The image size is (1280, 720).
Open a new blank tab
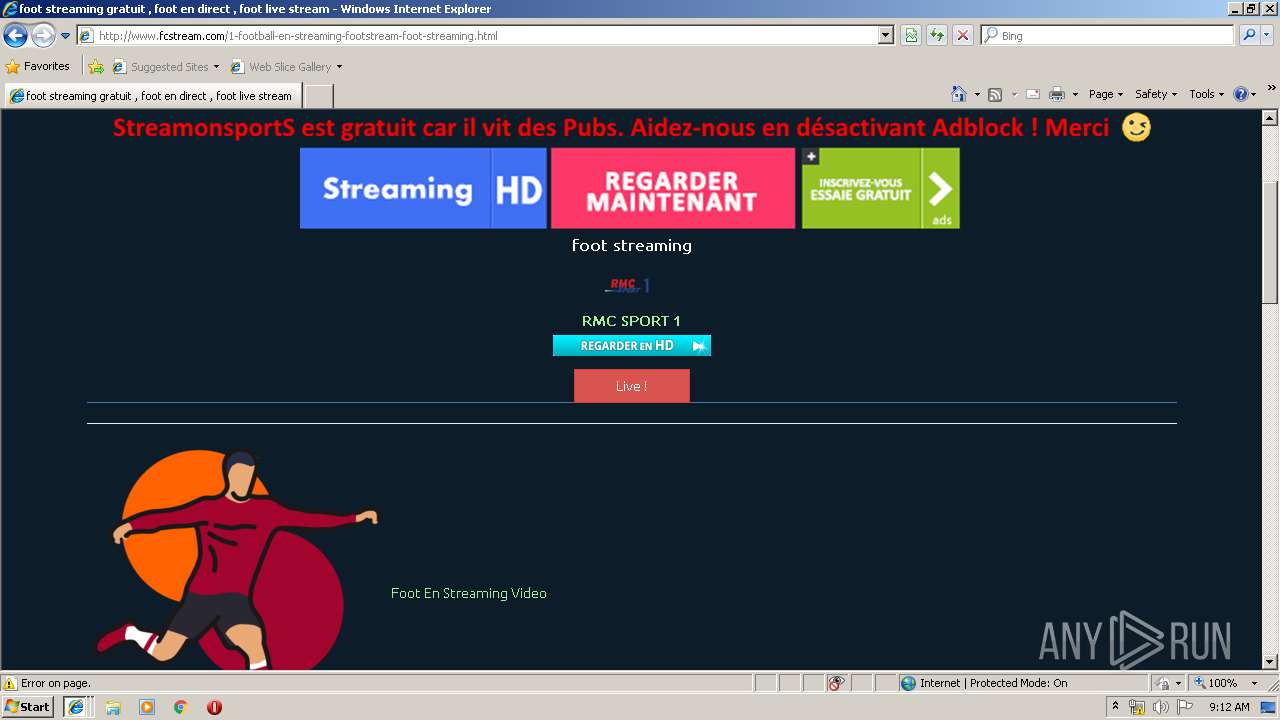(318, 96)
